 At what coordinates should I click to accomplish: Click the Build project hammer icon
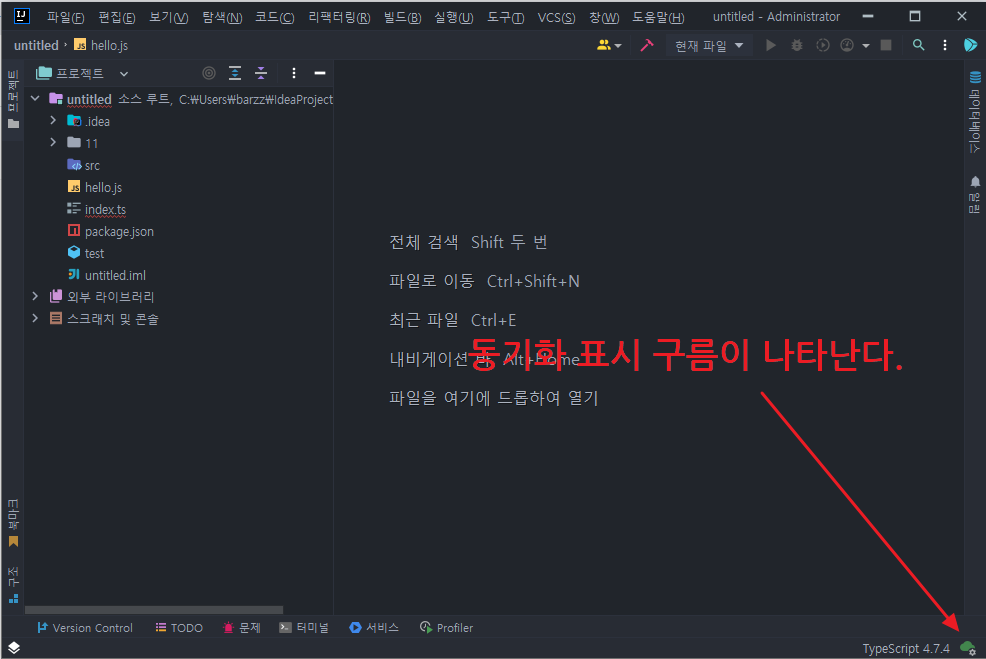click(647, 45)
